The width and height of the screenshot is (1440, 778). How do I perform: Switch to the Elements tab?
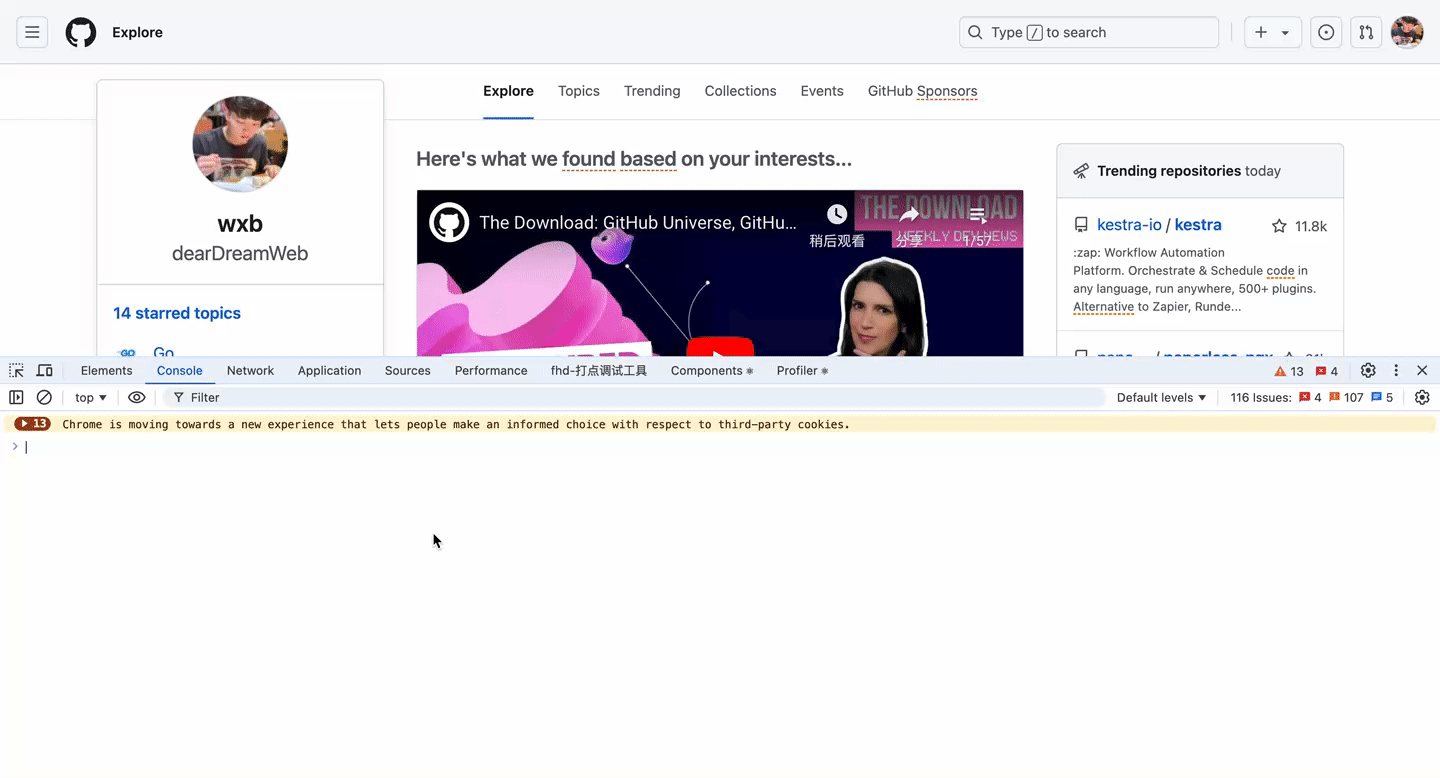[106, 370]
